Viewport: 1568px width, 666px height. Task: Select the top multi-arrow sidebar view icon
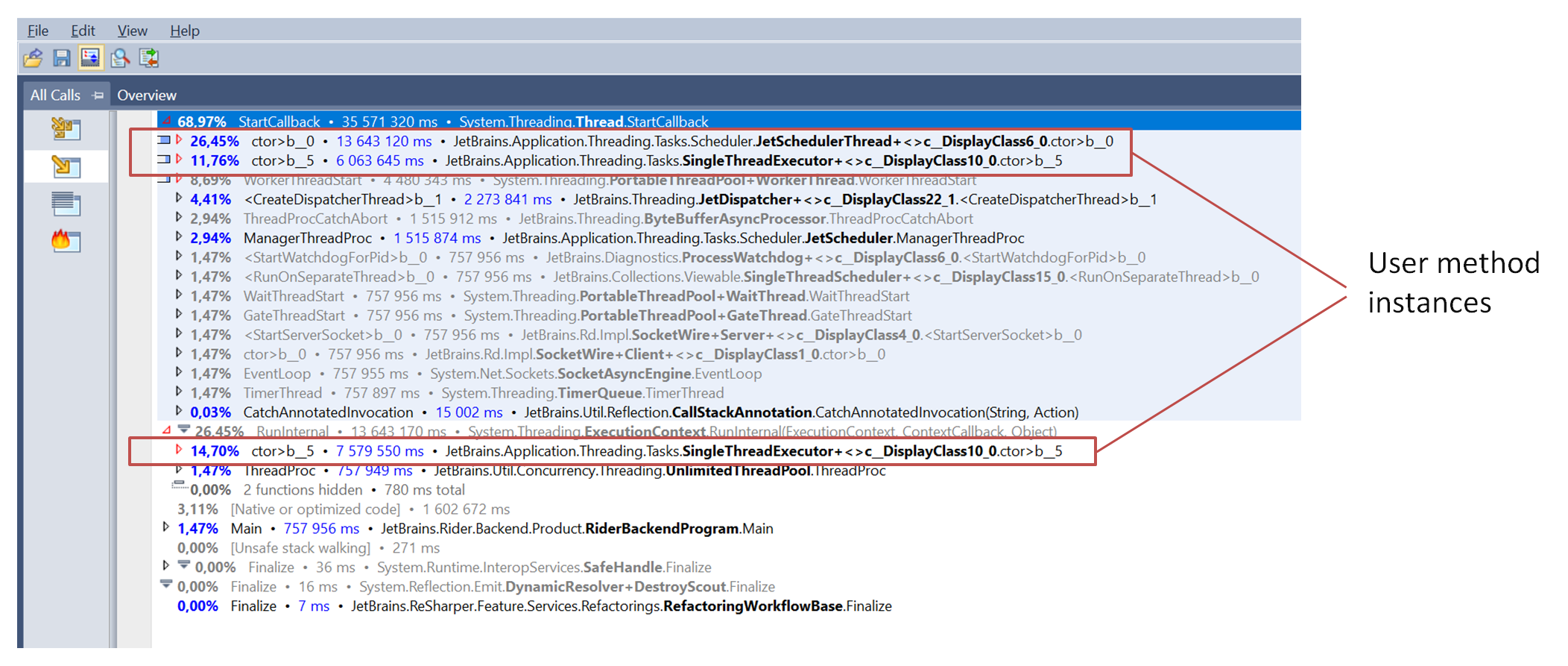(66, 129)
